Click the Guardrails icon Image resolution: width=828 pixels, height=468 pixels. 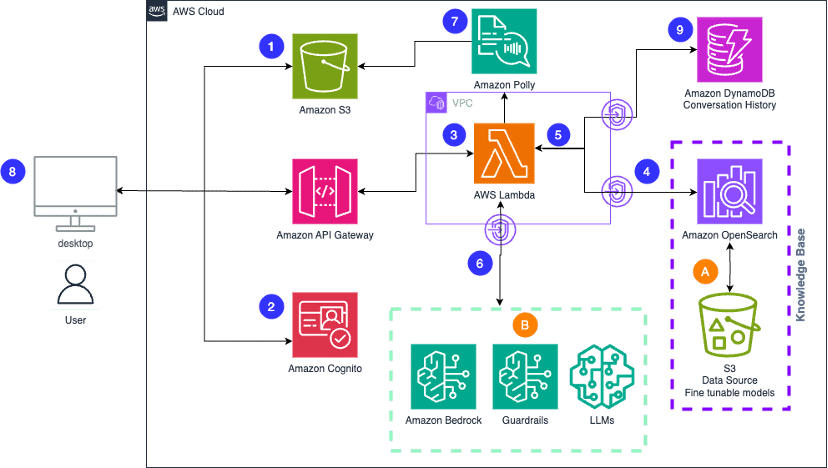coord(524,375)
